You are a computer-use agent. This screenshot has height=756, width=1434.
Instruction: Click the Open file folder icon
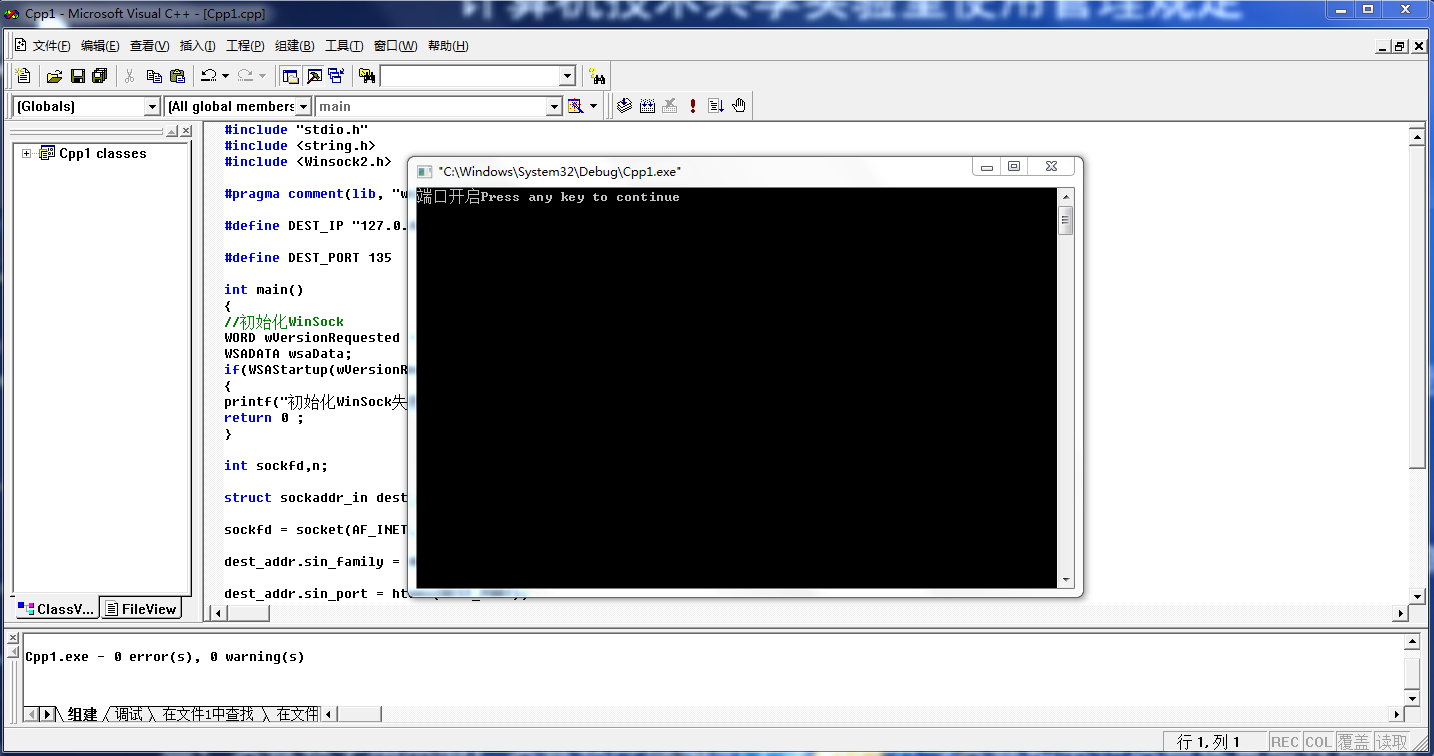(55, 76)
